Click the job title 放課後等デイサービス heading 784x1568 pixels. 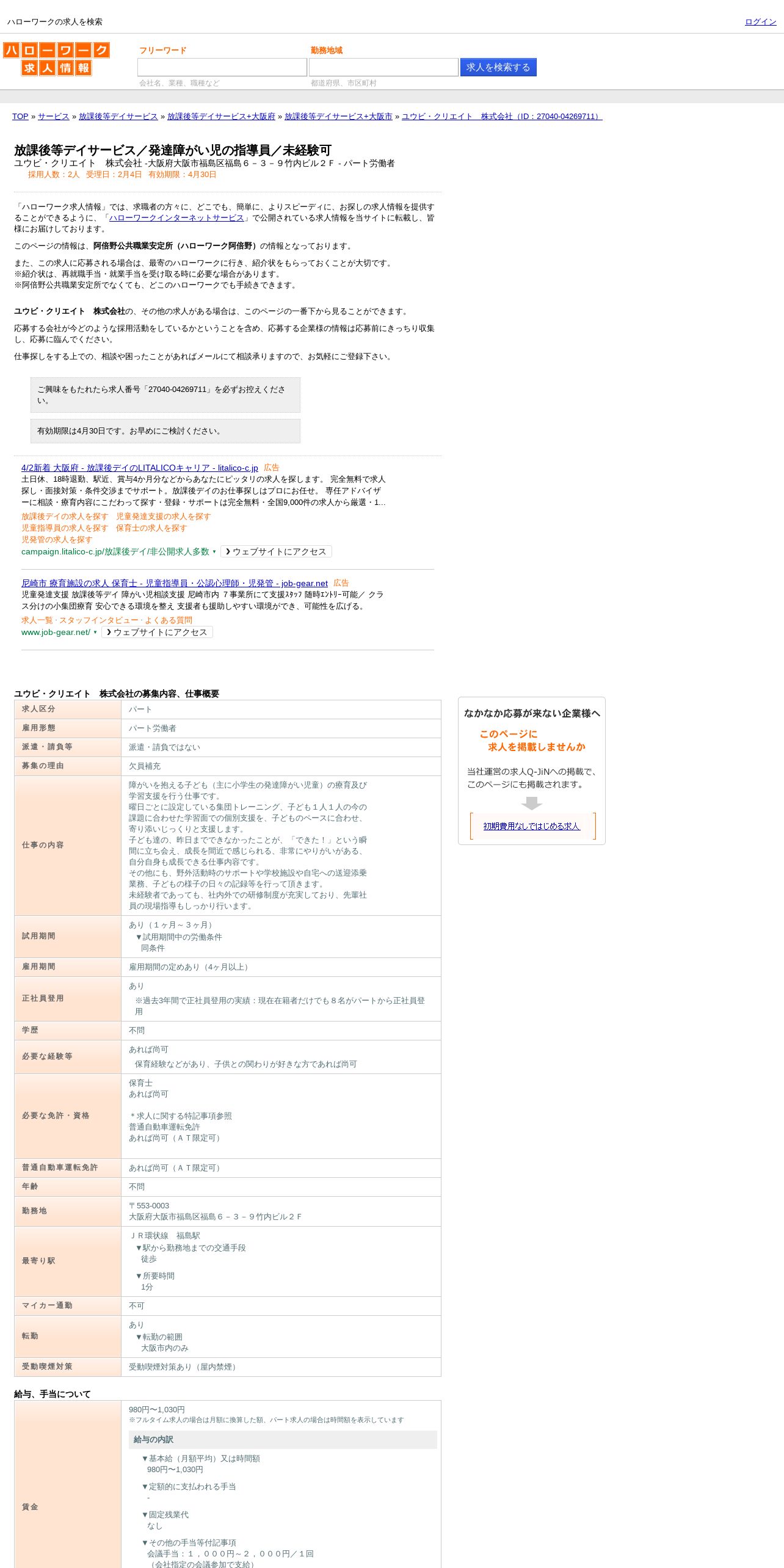[173, 150]
